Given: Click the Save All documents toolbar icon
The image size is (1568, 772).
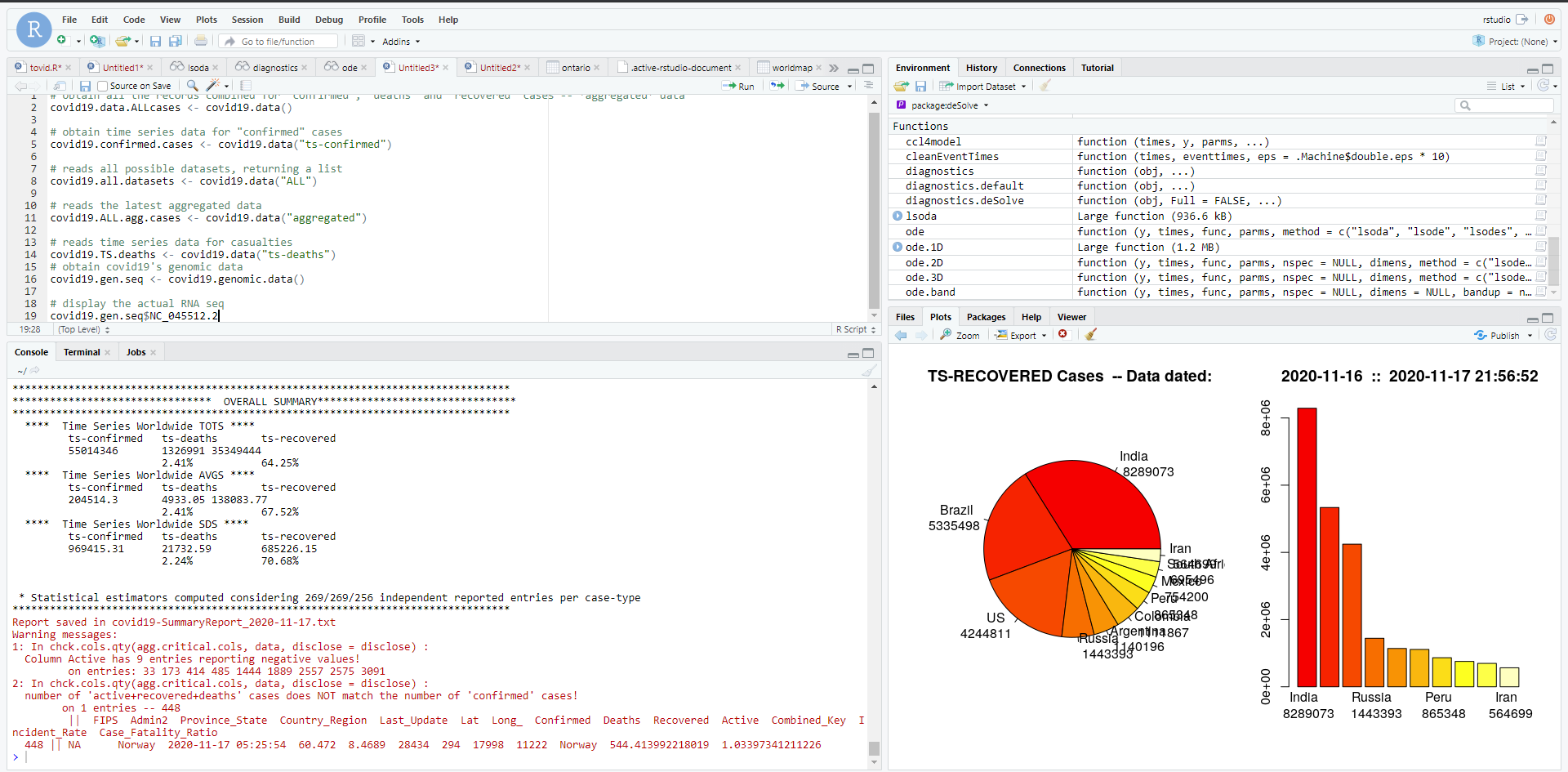Looking at the screenshot, I should [x=175, y=42].
